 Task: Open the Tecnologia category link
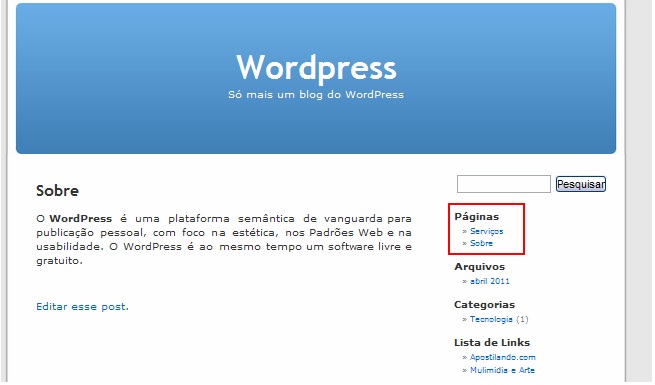pyautogui.click(x=491, y=319)
